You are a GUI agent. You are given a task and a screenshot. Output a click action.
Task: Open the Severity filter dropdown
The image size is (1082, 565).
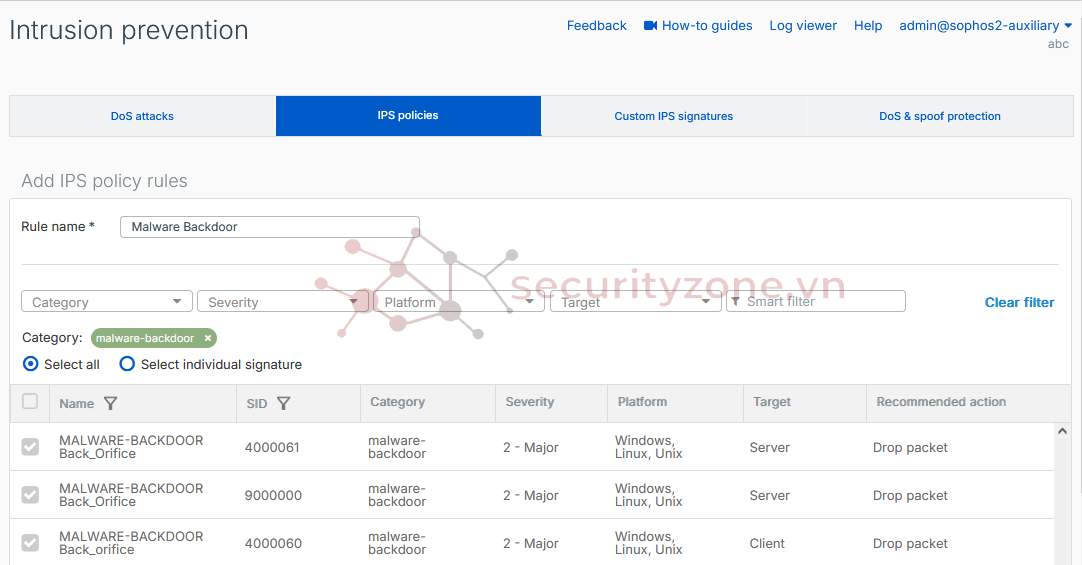tap(282, 302)
